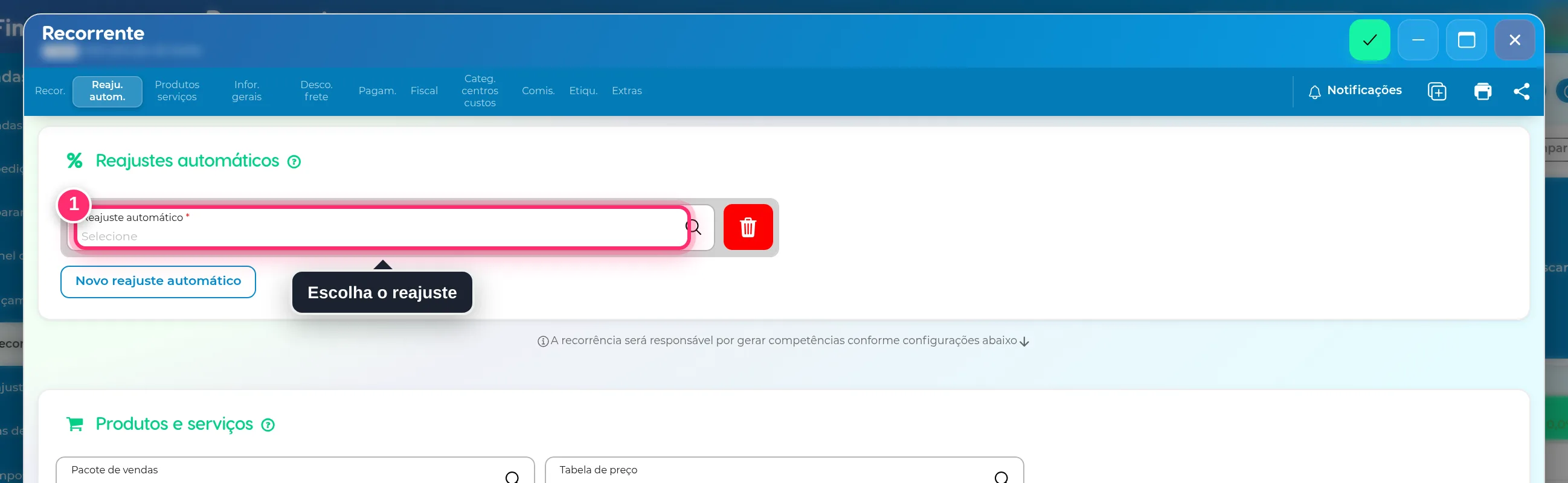Open the Pacote de vendas selector

tap(295, 470)
